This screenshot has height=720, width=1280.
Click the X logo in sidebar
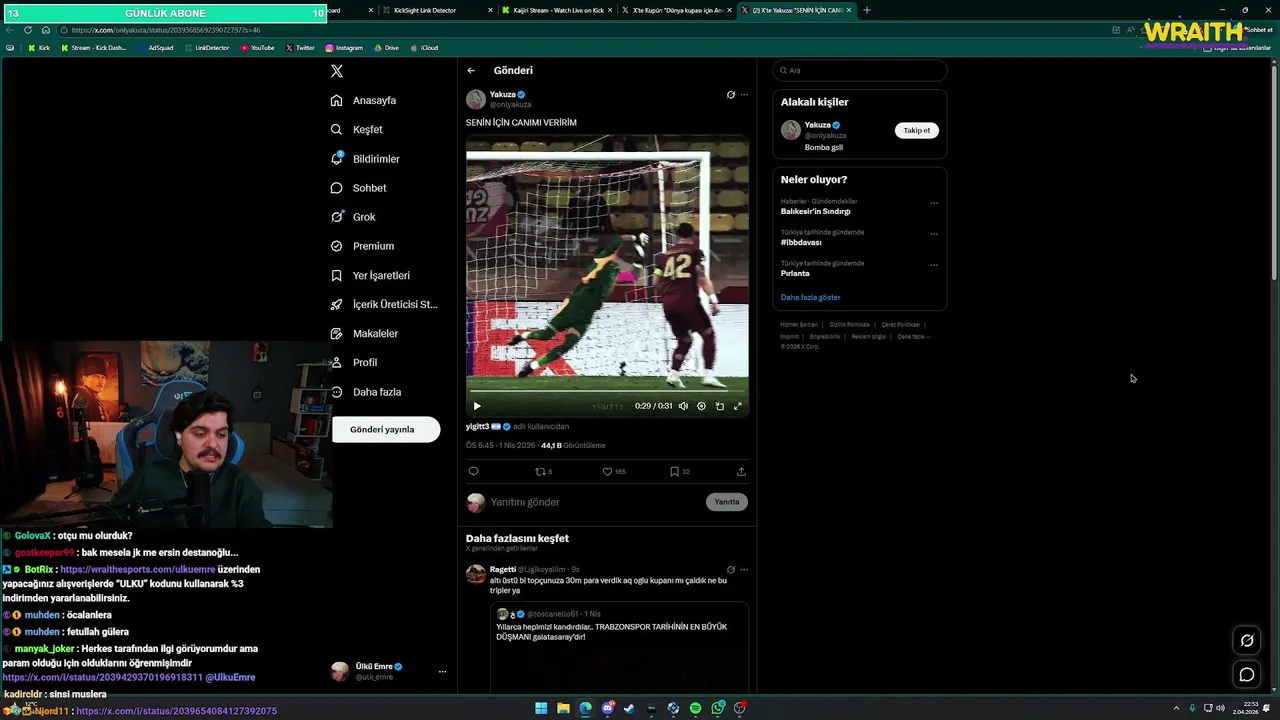pyautogui.click(x=337, y=71)
